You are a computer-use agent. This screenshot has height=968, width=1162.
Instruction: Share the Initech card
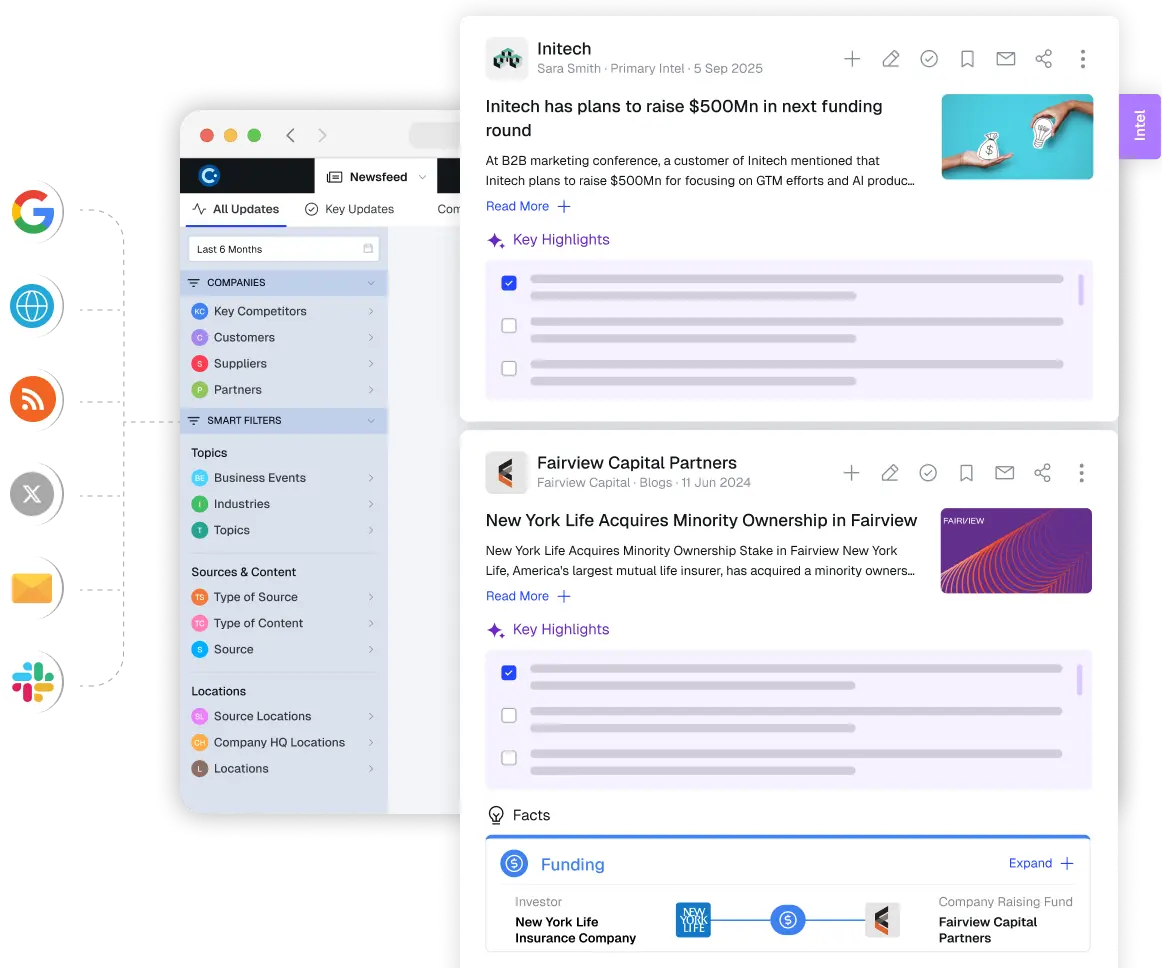tap(1043, 59)
